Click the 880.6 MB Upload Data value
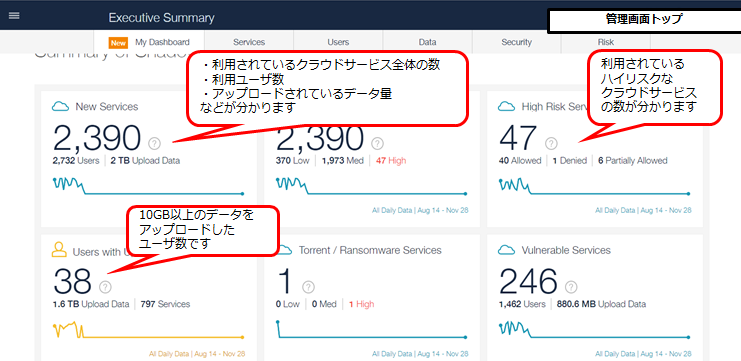 (x=602, y=304)
